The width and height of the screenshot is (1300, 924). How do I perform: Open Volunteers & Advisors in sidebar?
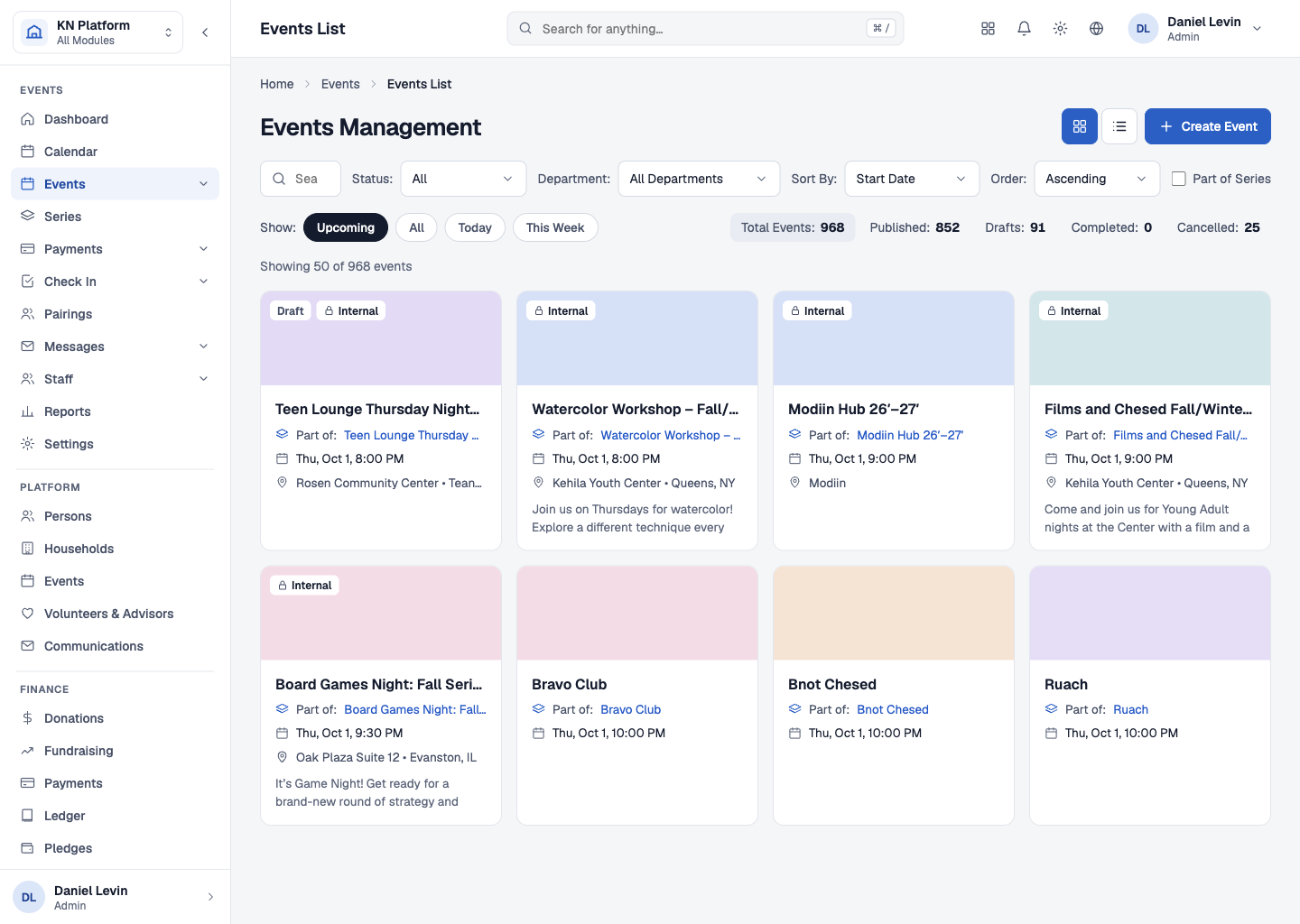pos(116,614)
